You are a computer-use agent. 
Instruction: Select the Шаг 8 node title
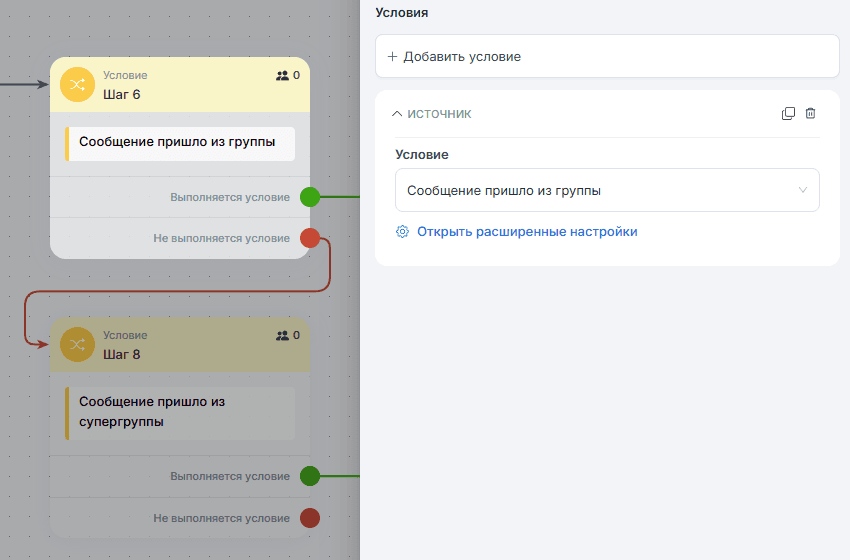[x=122, y=355]
